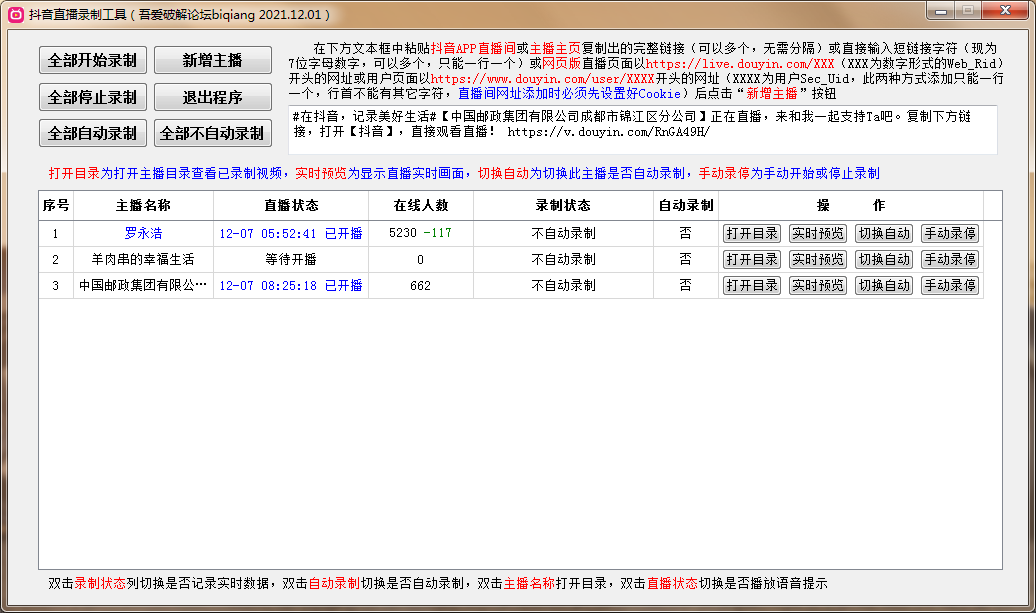This screenshot has width=1036, height=613.
Task: Click 不自动录制 status in 中国邮政集团 row
Action: point(564,285)
